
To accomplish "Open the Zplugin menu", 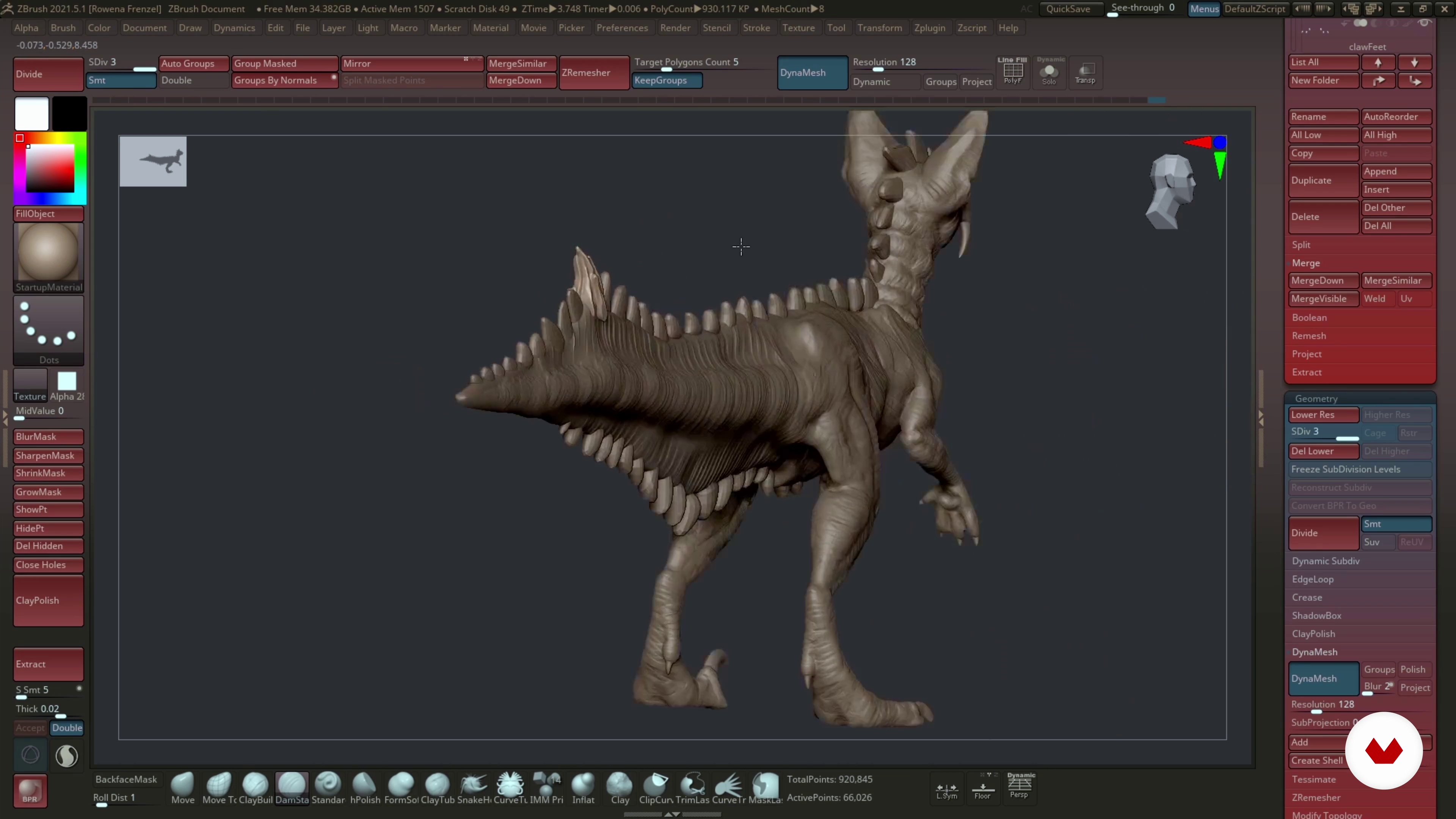I will tap(929, 28).
